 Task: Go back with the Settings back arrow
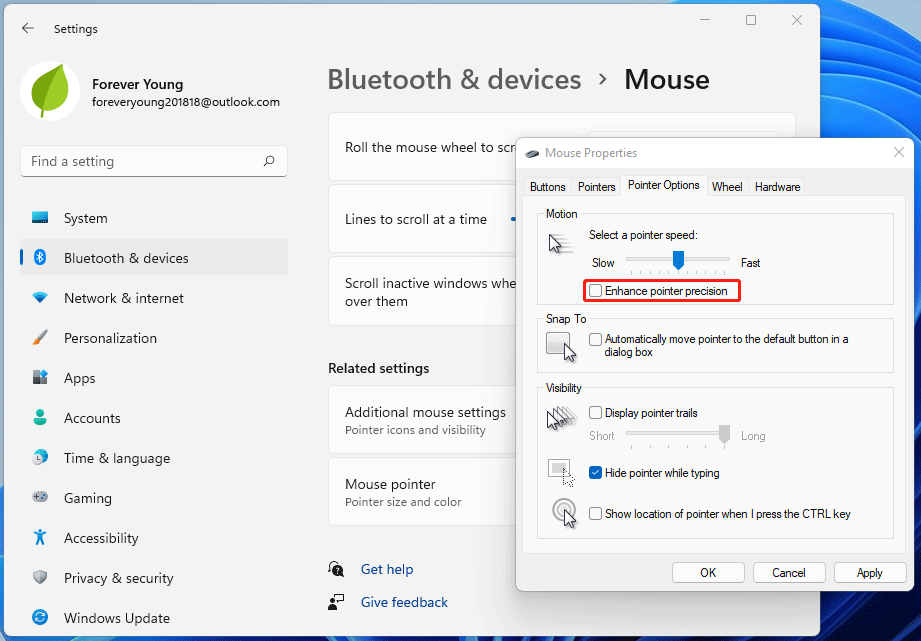(28, 28)
